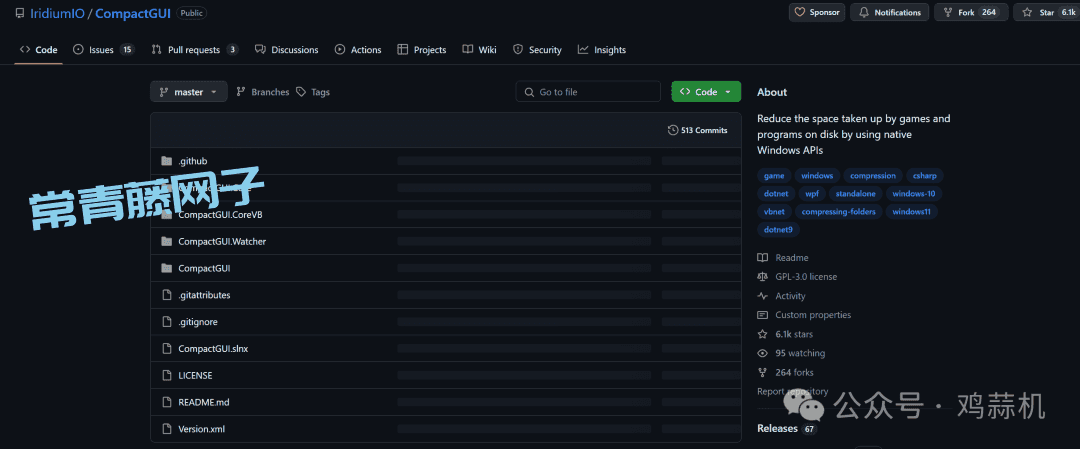The width and height of the screenshot is (1080, 449).
Task: Click the file icon beside .gitignore
Action: tap(166, 322)
